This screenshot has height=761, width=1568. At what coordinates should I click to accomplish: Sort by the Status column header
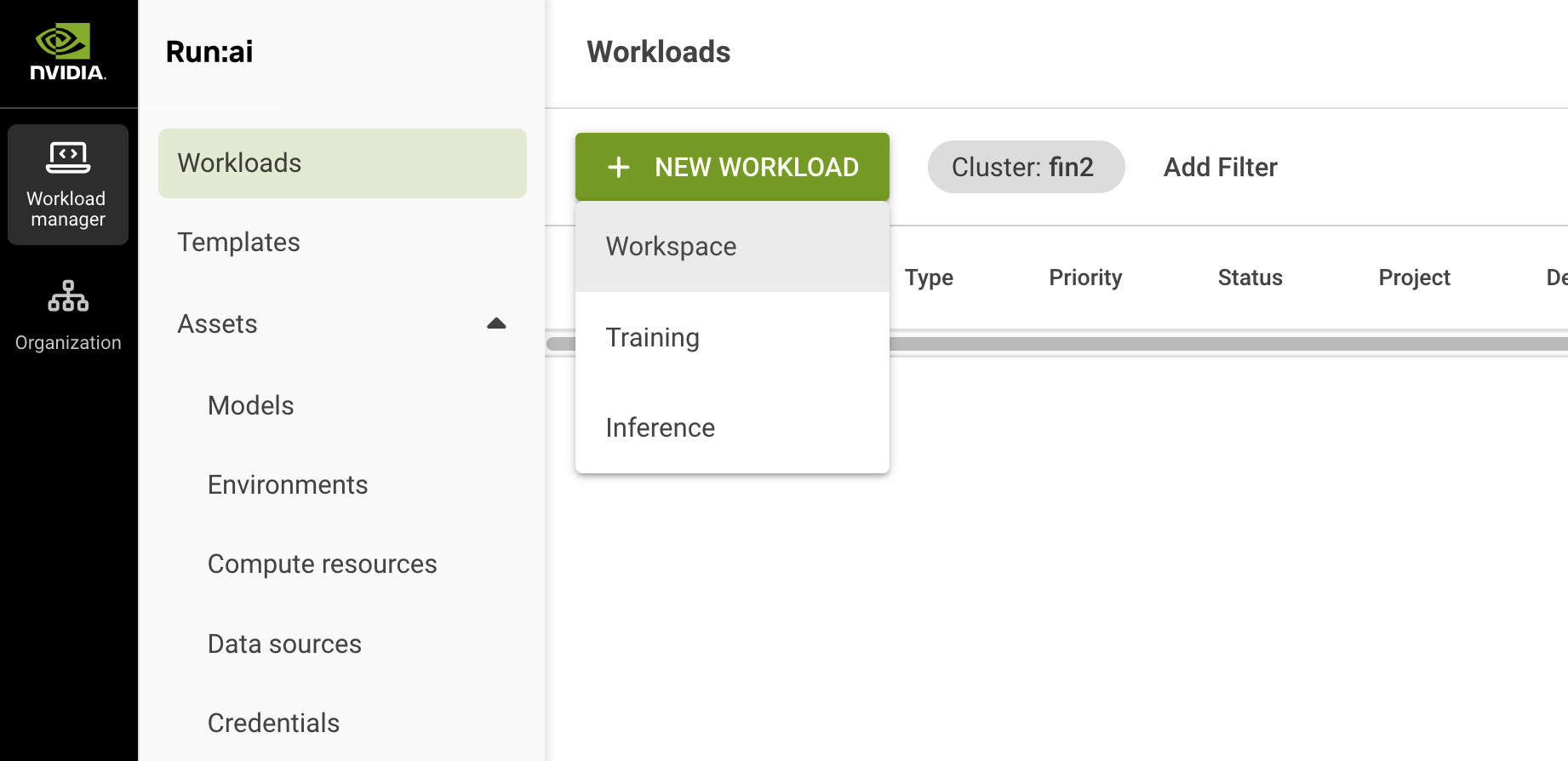[1250, 278]
